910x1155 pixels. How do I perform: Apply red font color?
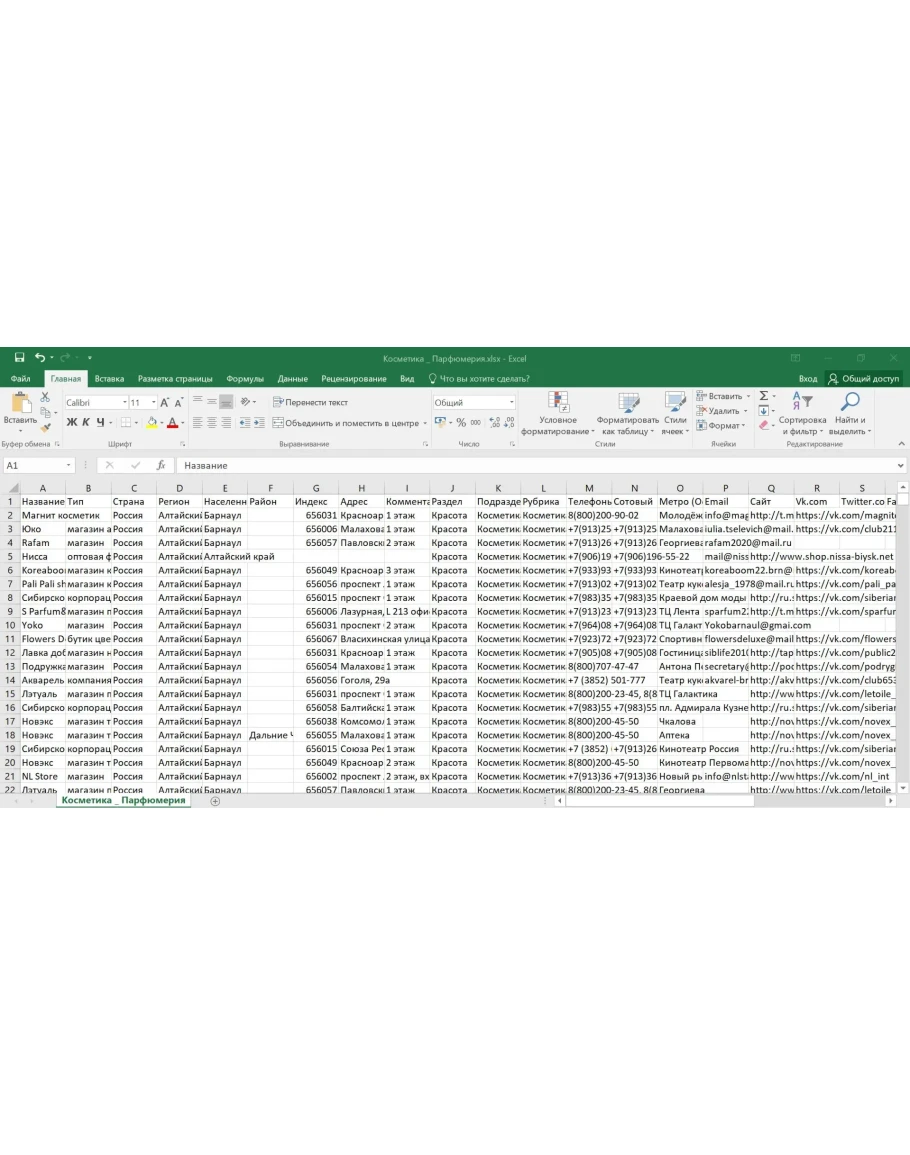pos(172,423)
